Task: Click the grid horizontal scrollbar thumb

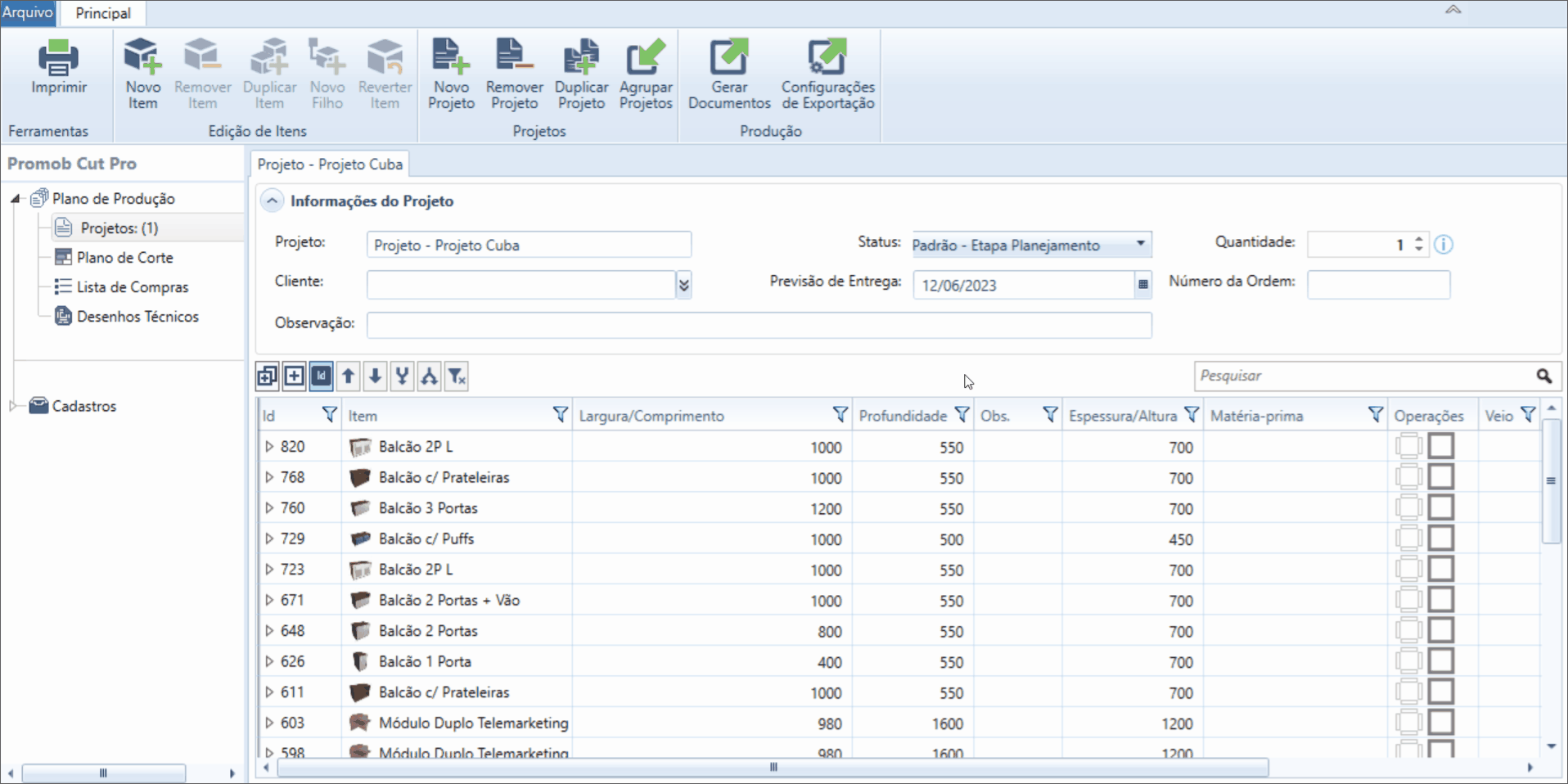Action: 773,768
